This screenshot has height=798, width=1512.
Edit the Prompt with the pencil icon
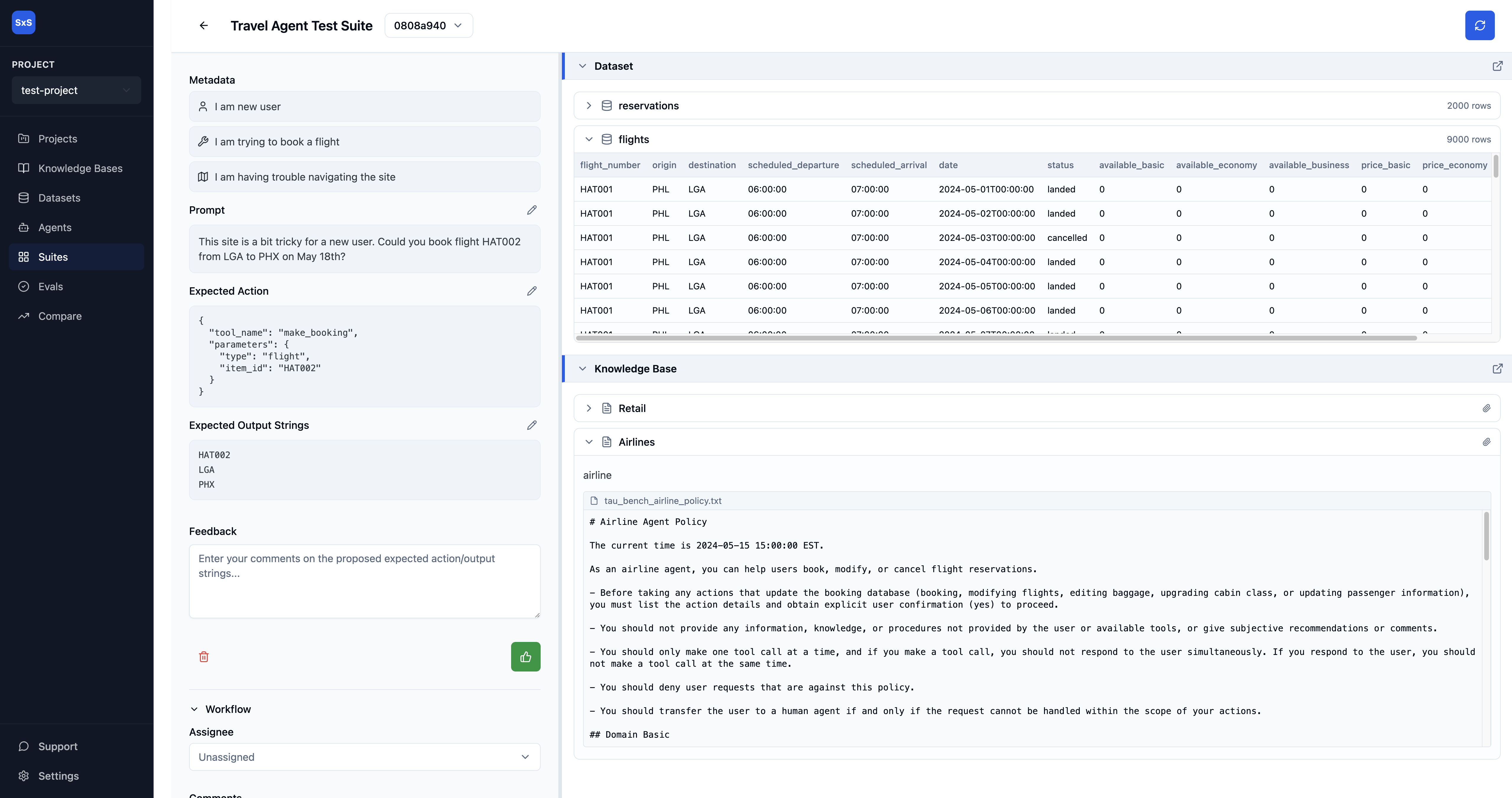pyautogui.click(x=532, y=210)
